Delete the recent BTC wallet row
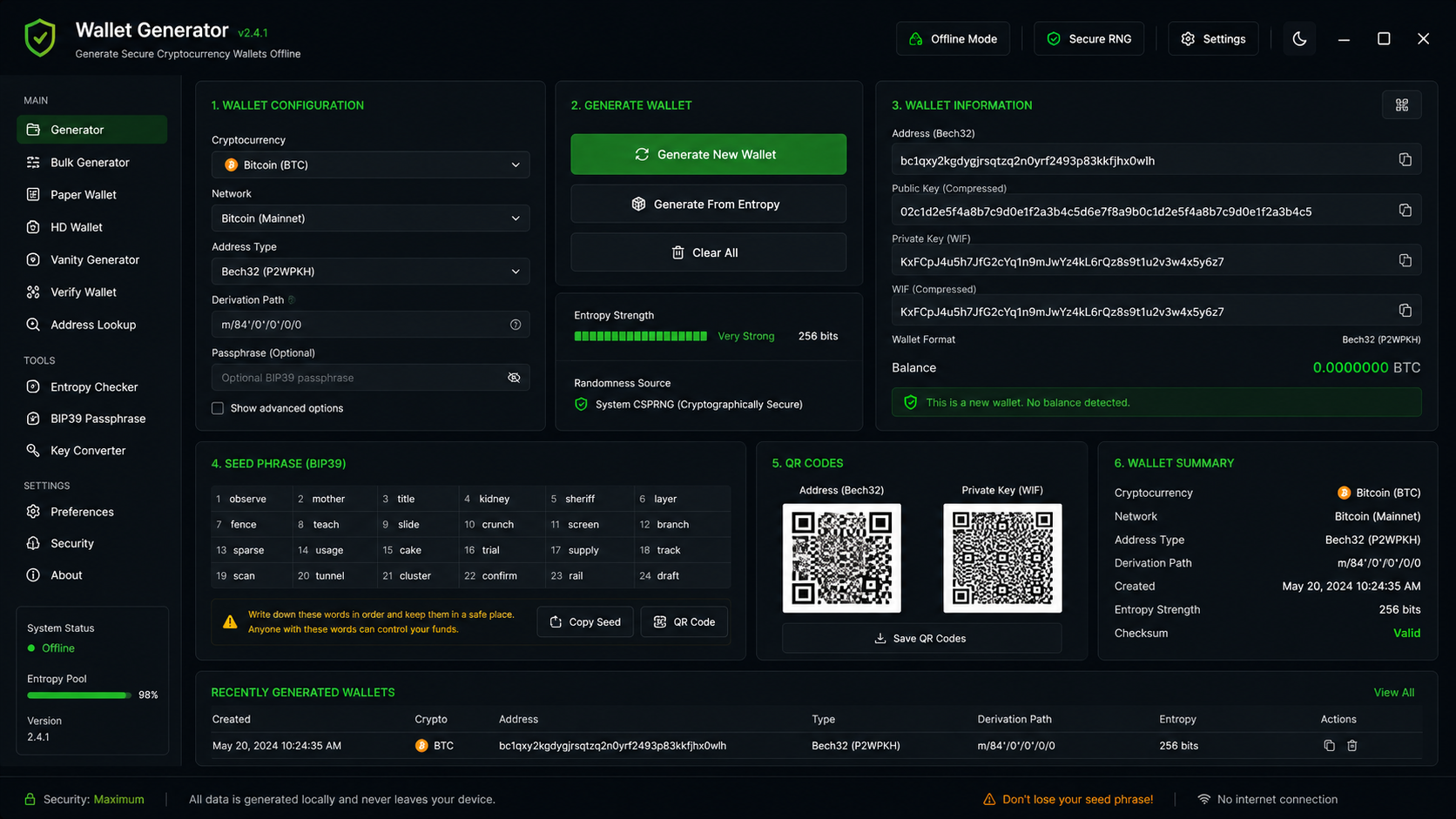Screen dimensions: 1456x819 1352,746
